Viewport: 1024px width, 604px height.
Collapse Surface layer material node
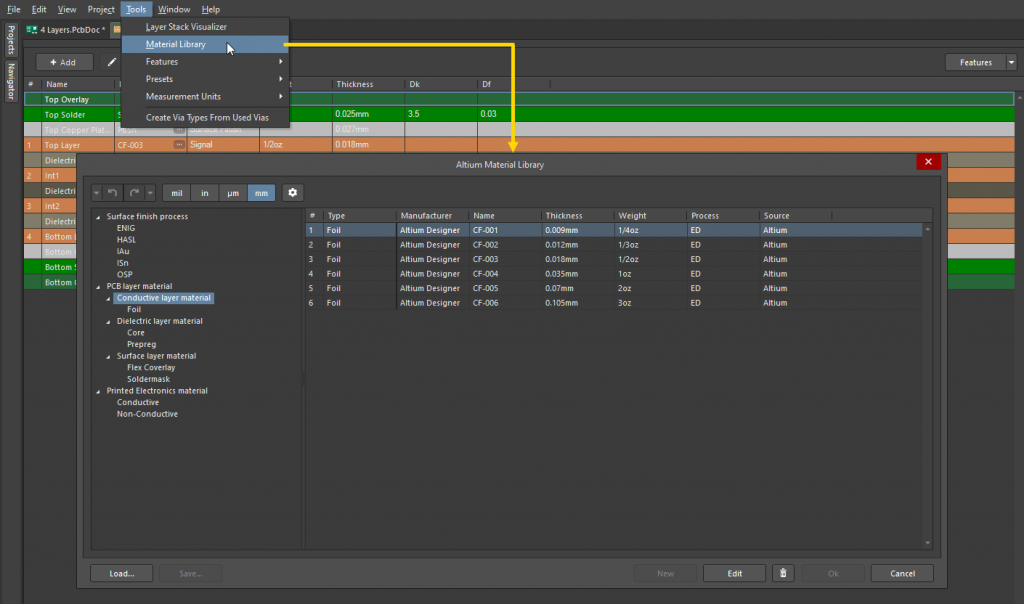(x=108, y=357)
